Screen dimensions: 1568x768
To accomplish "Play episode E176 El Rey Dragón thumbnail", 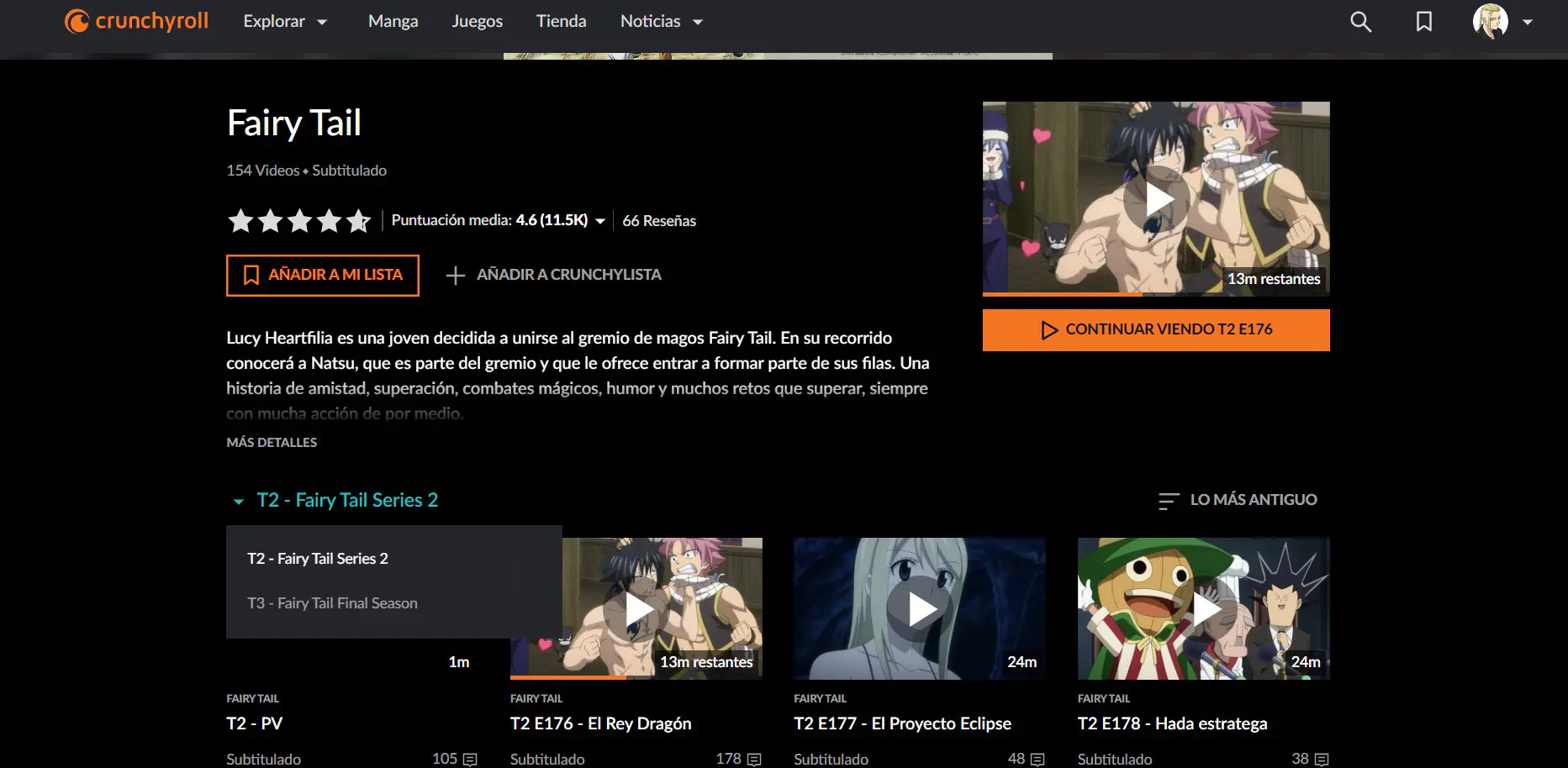I will click(636, 608).
